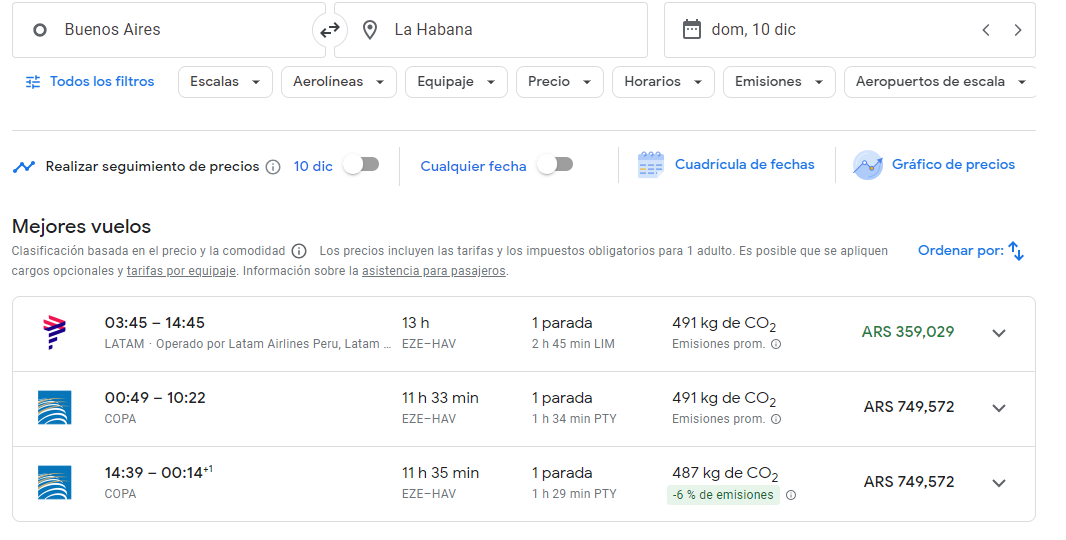Open Ordenar por sorting options

[x=970, y=251]
